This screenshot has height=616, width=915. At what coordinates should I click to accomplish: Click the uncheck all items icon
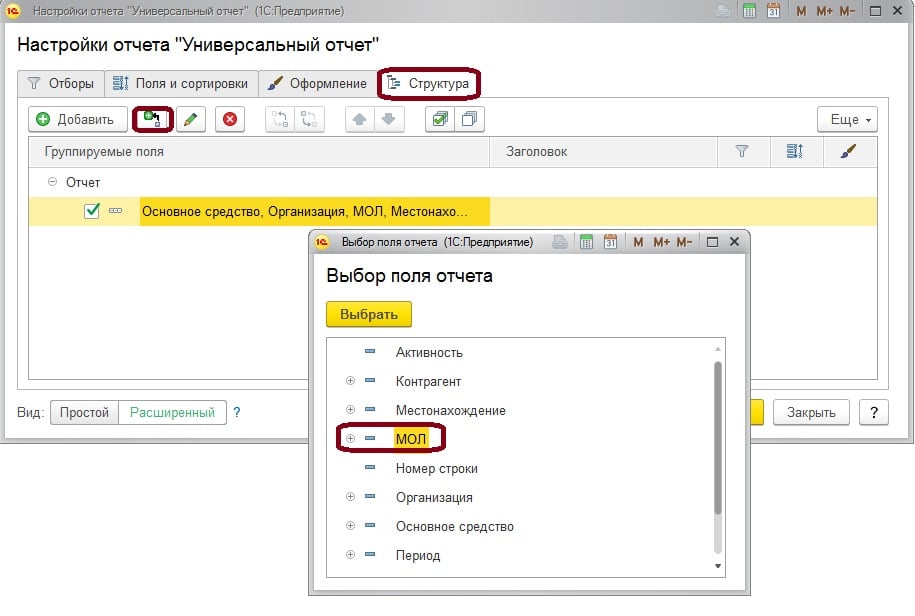[469, 119]
